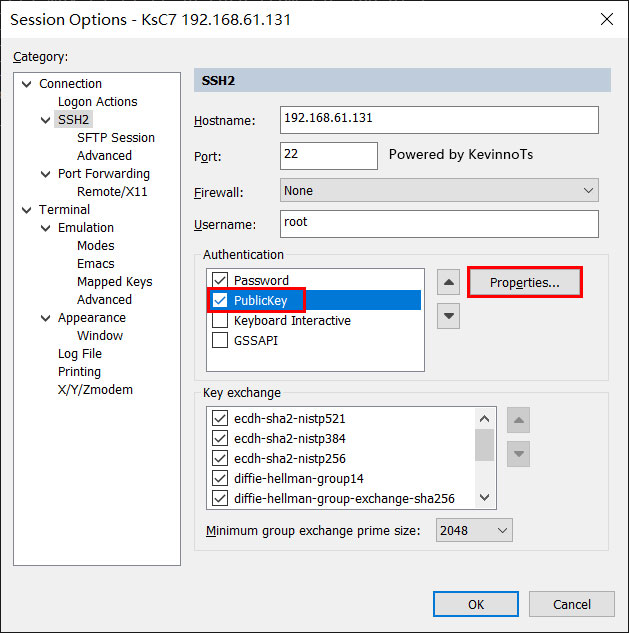This screenshot has width=629, height=633.
Task: Confirm settings with the OK button
Action: 476,604
